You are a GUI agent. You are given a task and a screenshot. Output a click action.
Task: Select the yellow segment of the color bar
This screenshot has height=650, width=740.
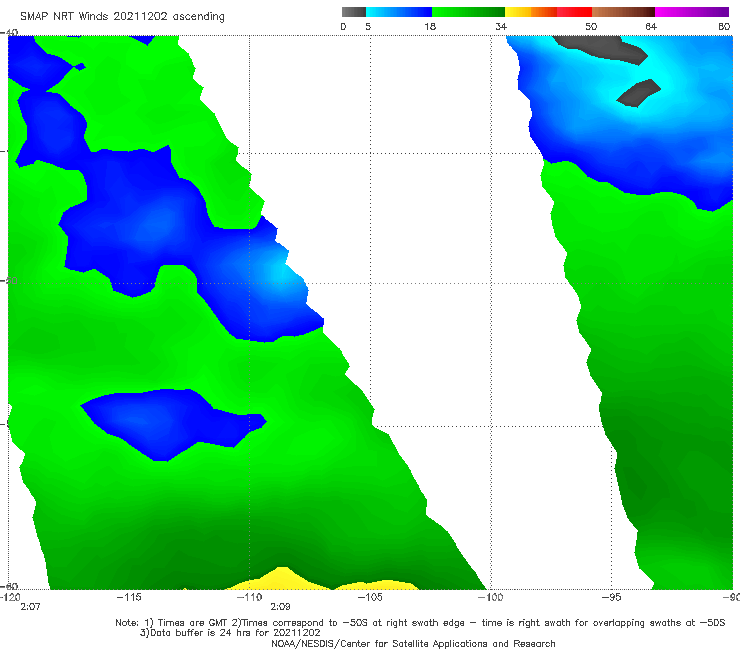point(518,12)
